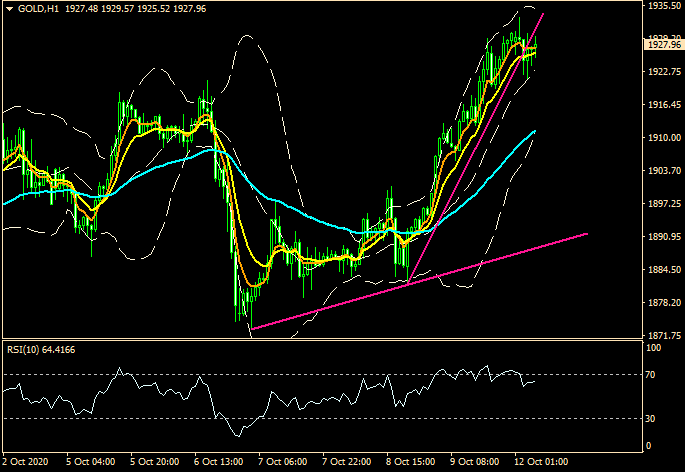Open the chart menu triangle beside GOLD,H1
Screen dimensions: 685x472
click(x=9, y=9)
